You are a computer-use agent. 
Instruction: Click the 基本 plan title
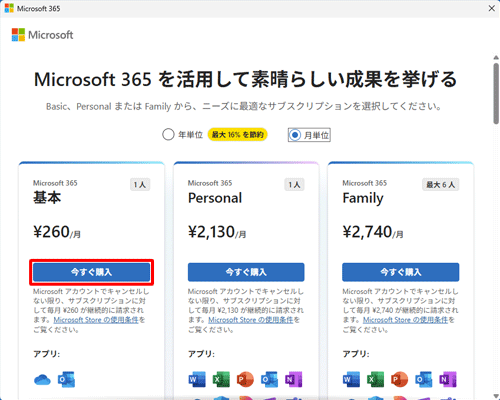pyautogui.click(x=47, y=198)
